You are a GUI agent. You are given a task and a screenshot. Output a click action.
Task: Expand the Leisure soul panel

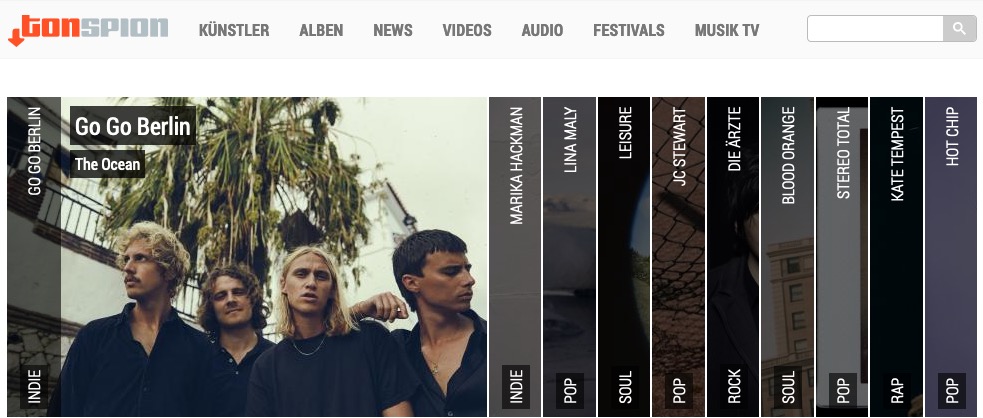pyautogui.click(x=624, y=257)
